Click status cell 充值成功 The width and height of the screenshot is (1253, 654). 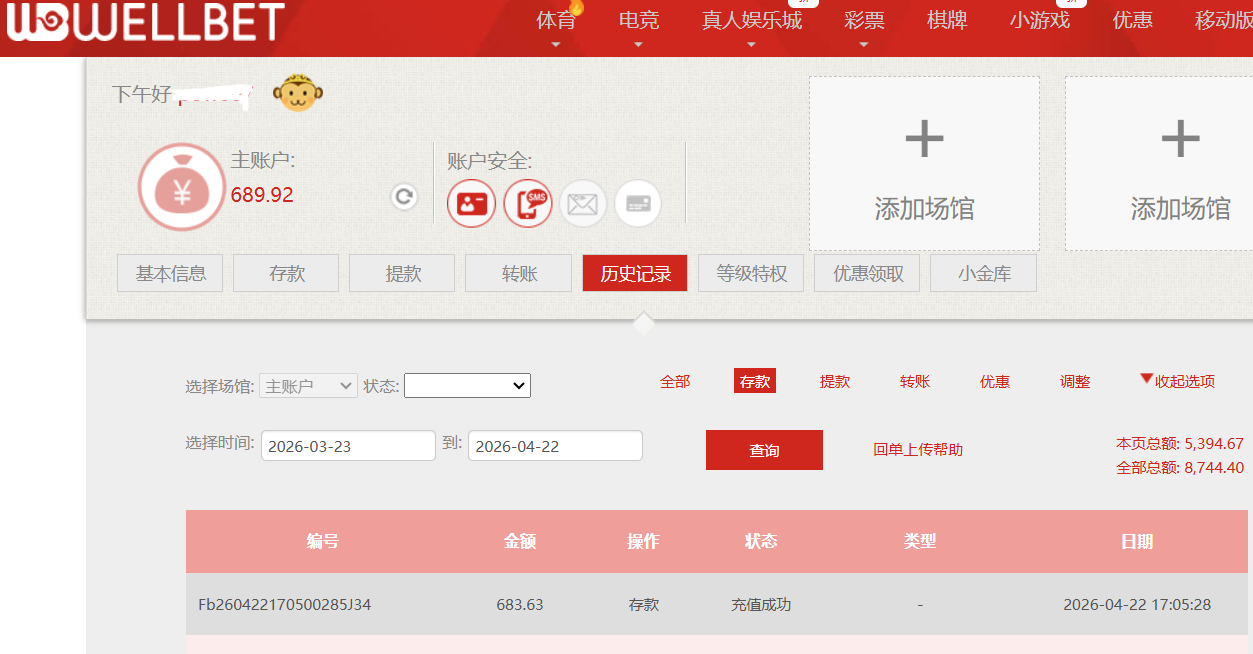(761, 605)
